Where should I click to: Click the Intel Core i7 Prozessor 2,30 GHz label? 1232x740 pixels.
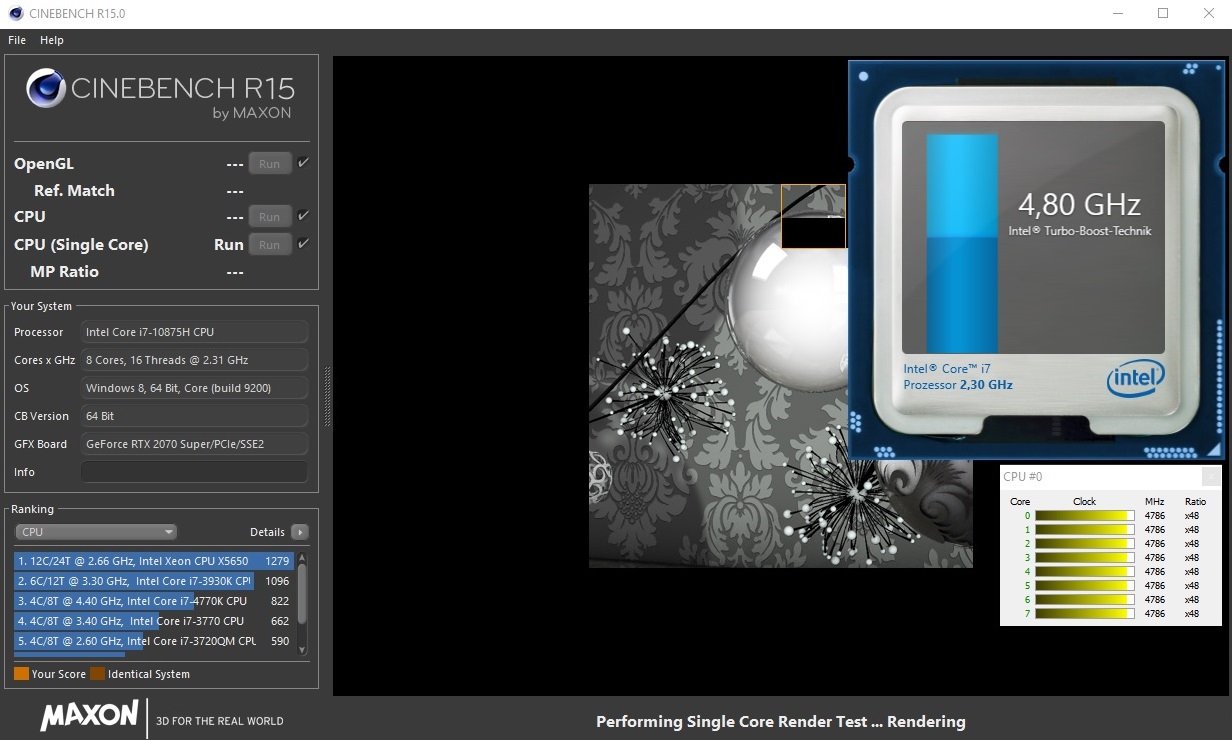[958, 377]
